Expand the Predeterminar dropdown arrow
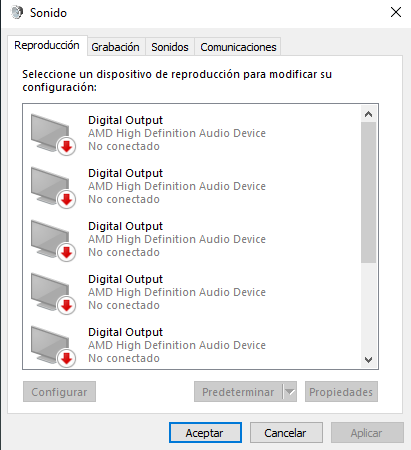The height and width of the screenshot is (450, 411). click(x=290, y=392)
